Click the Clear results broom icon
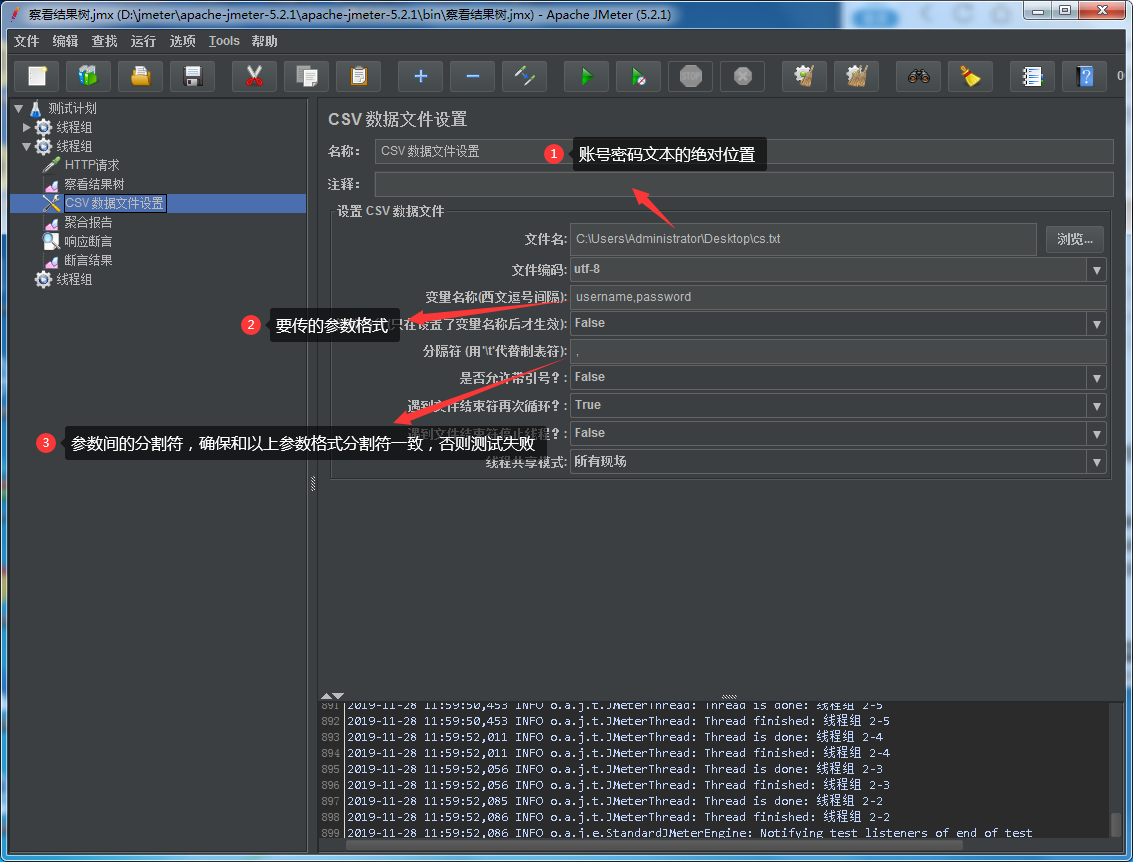Screen dimensions: 1133x862 (x=805, y=76)
